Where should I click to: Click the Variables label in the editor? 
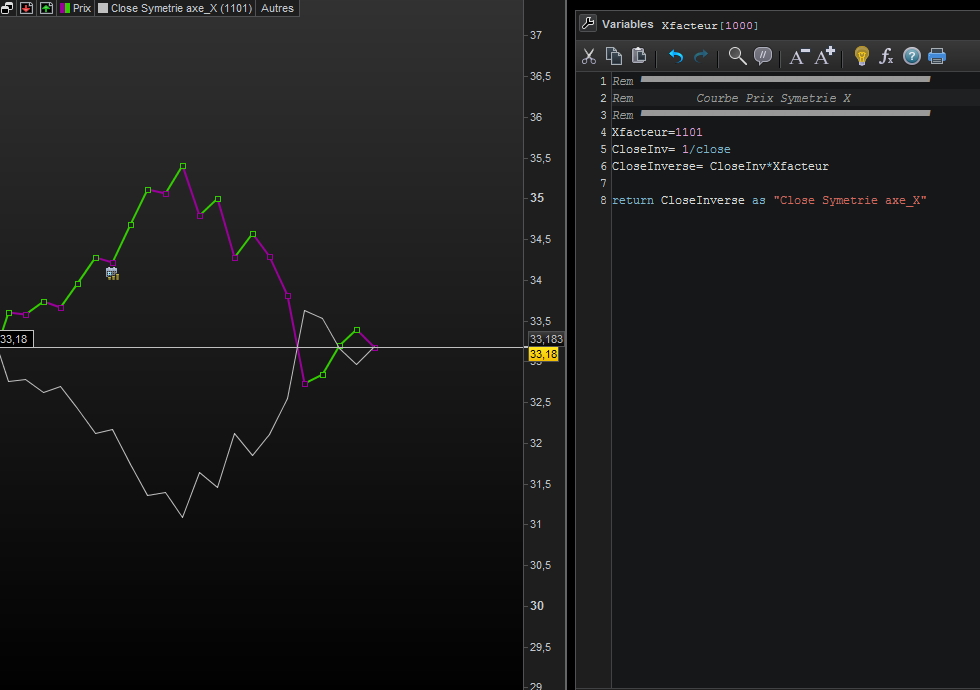pyautogui.click(x=628, y=24)
